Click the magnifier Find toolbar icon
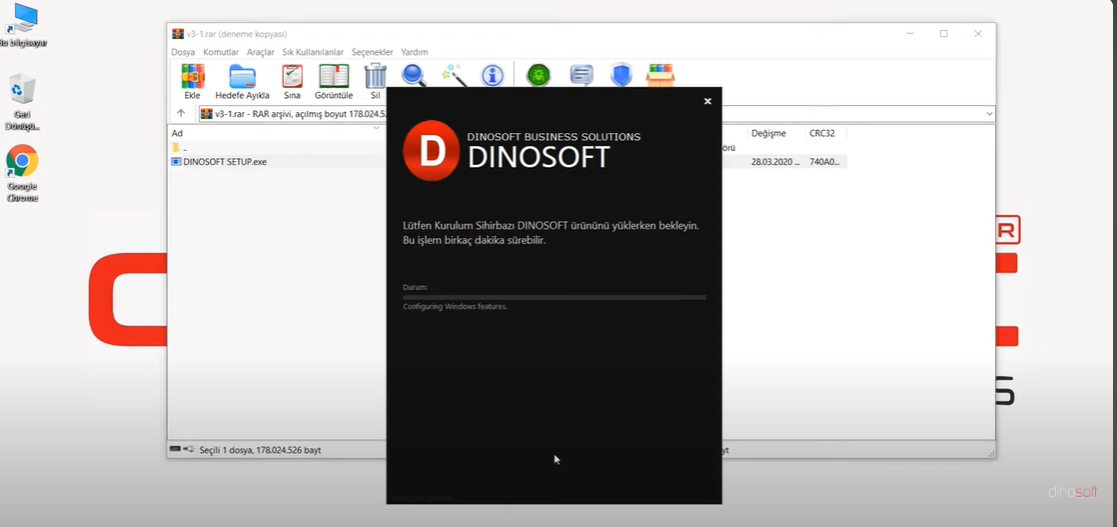Screen dimensions: 1117x527 [x=414, y=76]
